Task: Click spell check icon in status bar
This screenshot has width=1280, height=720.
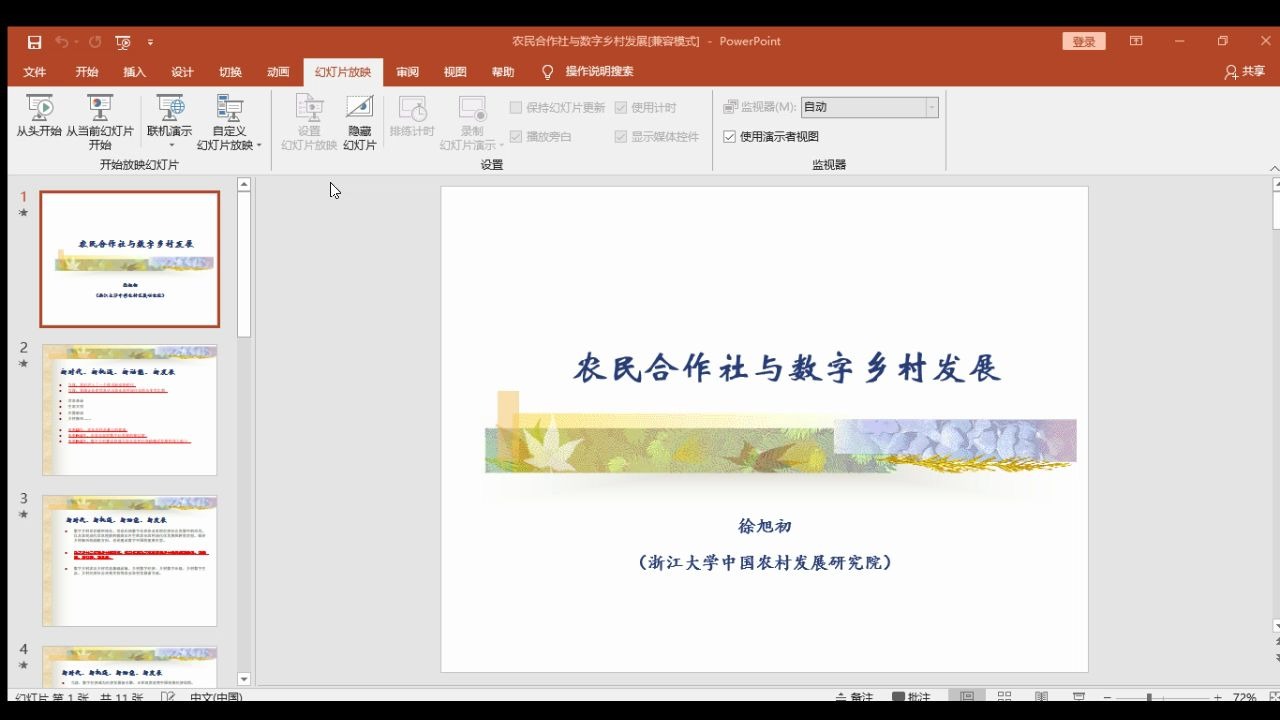Action: (168, 697)
